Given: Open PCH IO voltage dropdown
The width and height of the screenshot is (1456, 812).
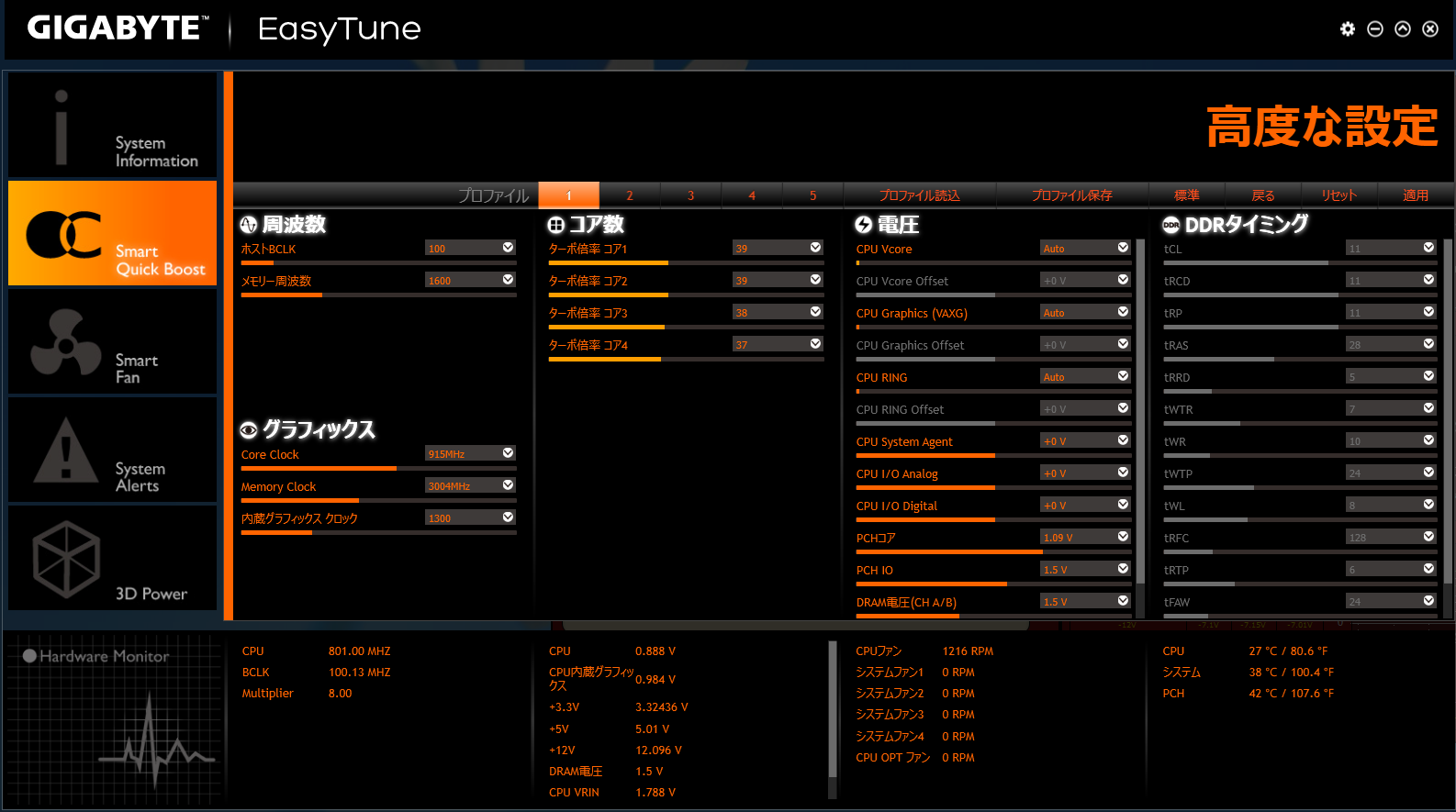Looking at the screenshot, I should coord(1086,570).
